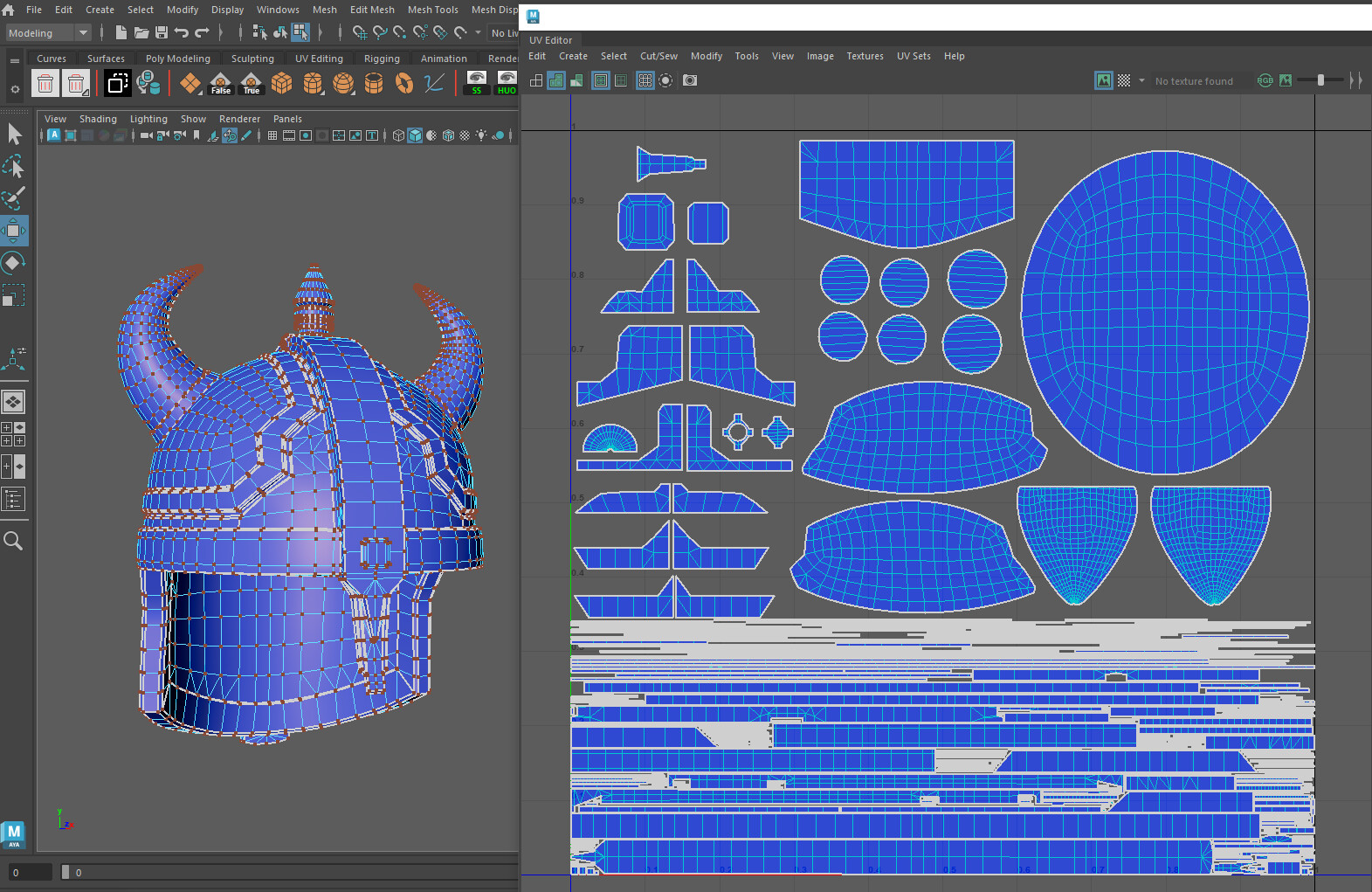
Task: Open the No Live Surface field
Action: click(503, 33)
